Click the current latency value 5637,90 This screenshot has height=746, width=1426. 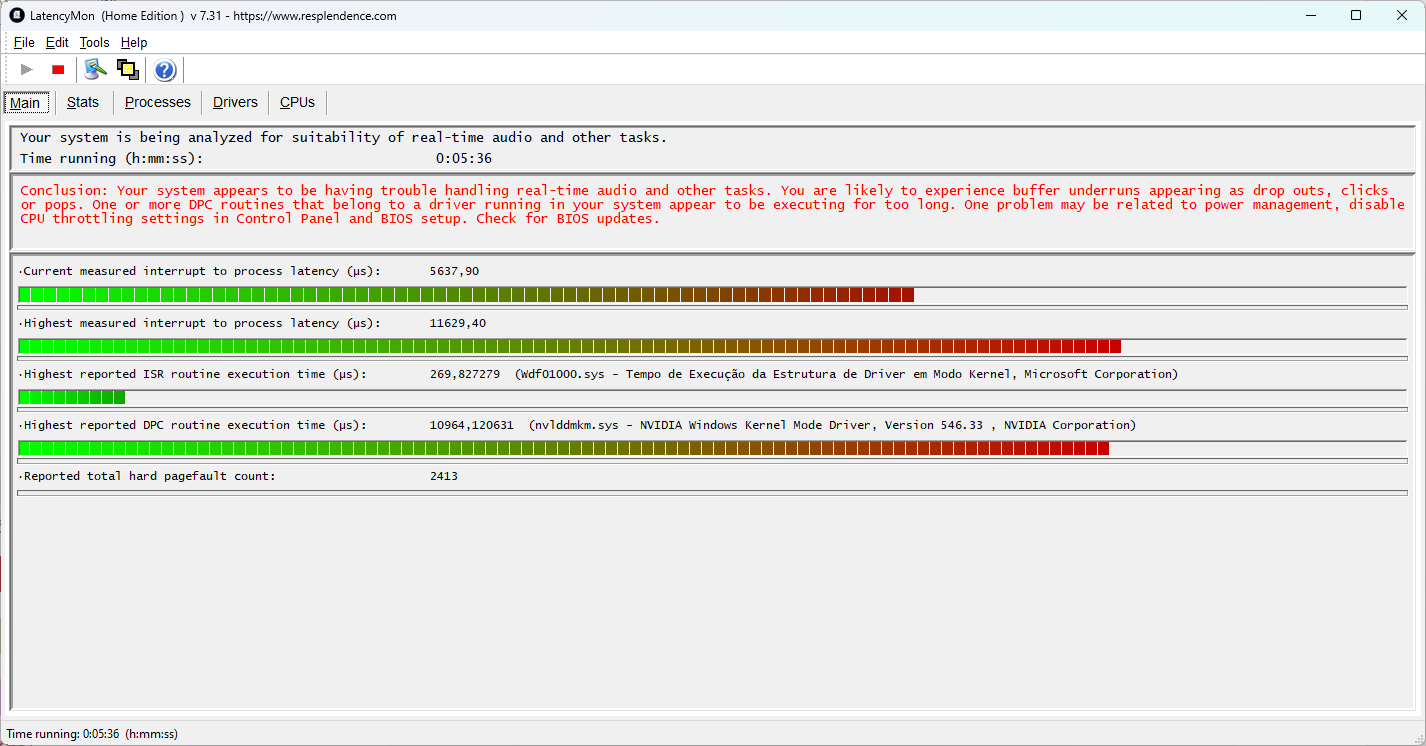pyautogui.click(x=454, y=271)
